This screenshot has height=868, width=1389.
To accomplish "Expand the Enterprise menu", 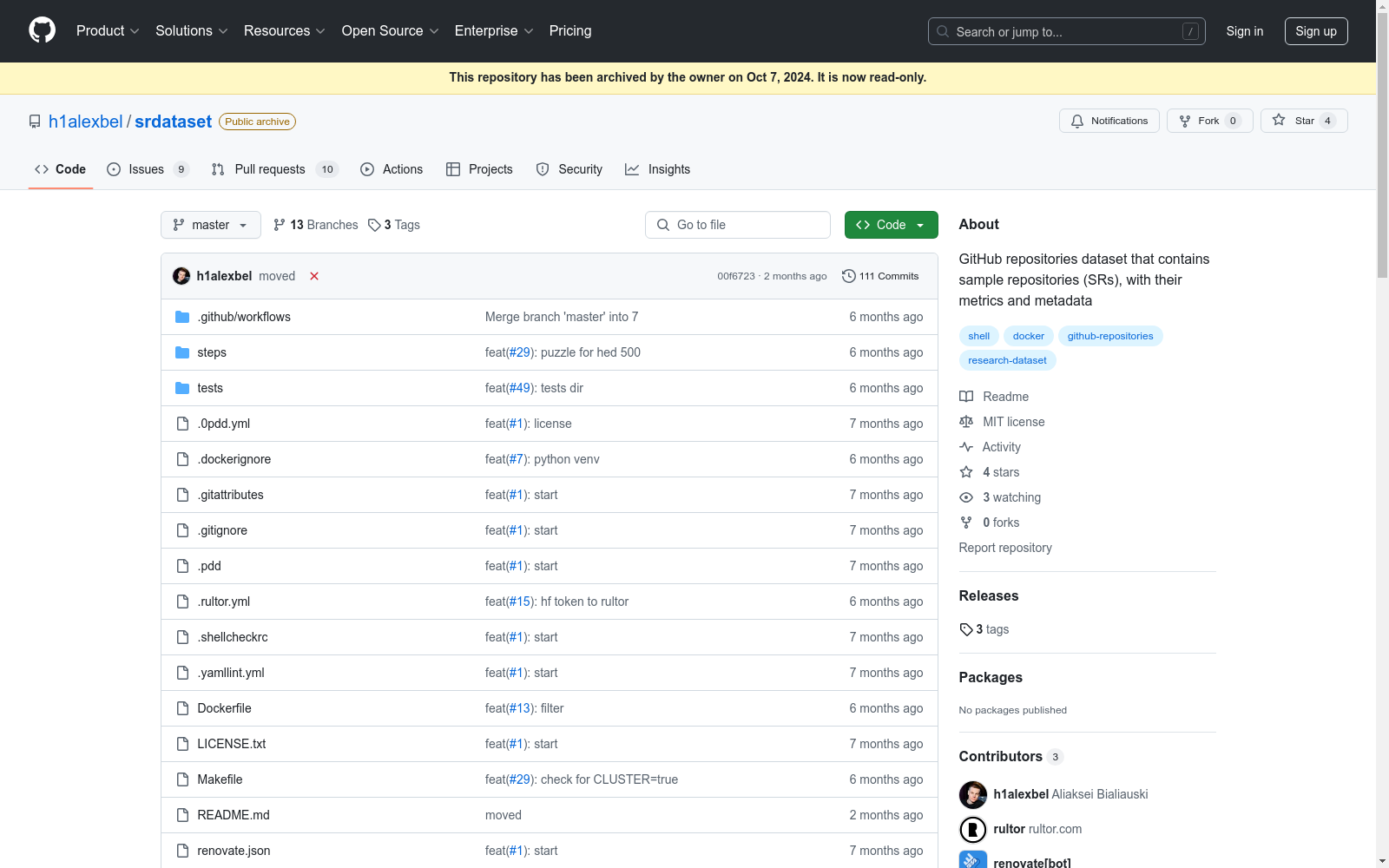I will pyautogui.click(x=494, y=31).
